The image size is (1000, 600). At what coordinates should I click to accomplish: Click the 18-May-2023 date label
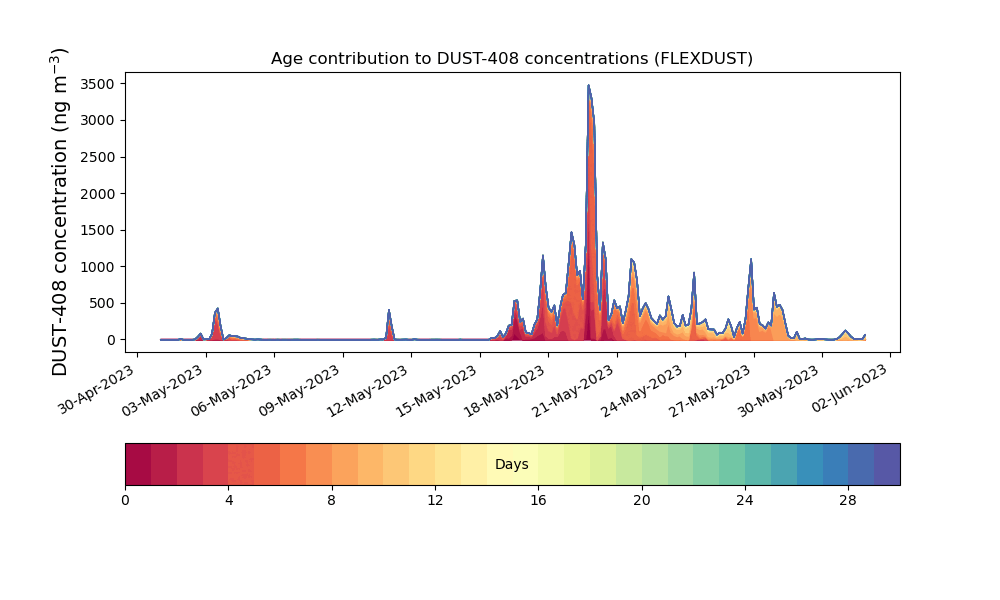(x=505, y=390)
